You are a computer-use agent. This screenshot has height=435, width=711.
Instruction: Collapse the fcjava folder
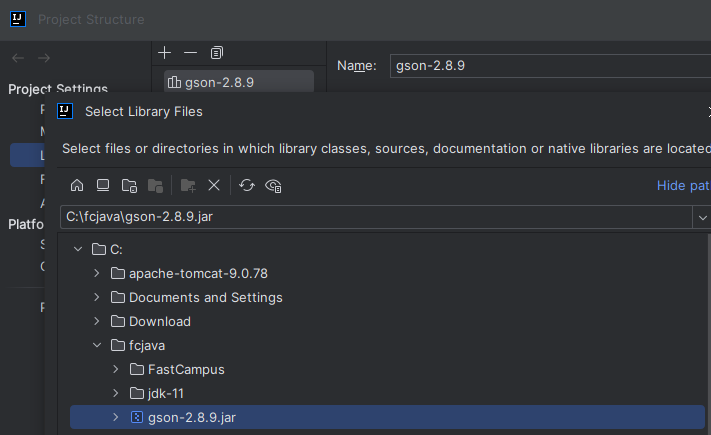97,345
